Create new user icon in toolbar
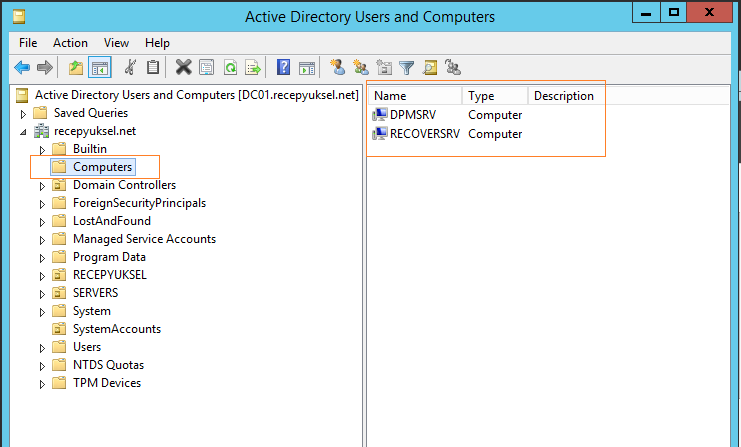This screenshot has width=741, height=447. point(337,67)
